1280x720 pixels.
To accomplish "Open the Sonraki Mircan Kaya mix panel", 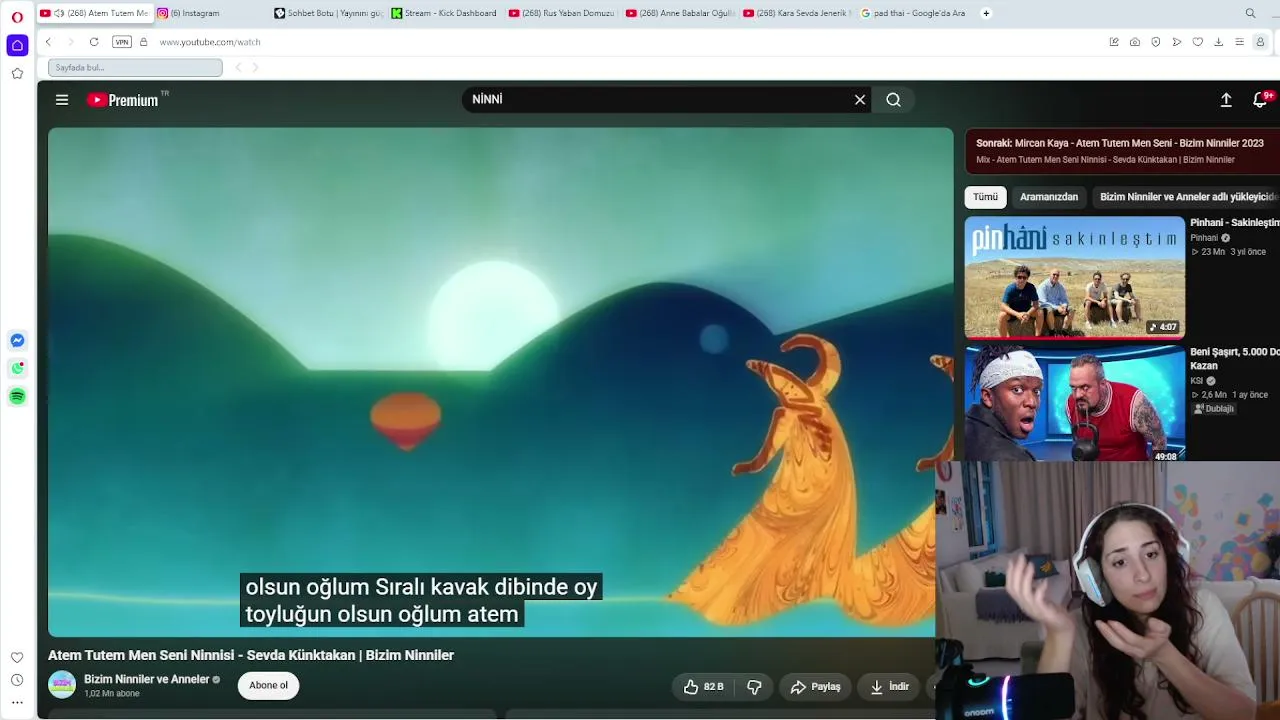I will coord(1122,151).
